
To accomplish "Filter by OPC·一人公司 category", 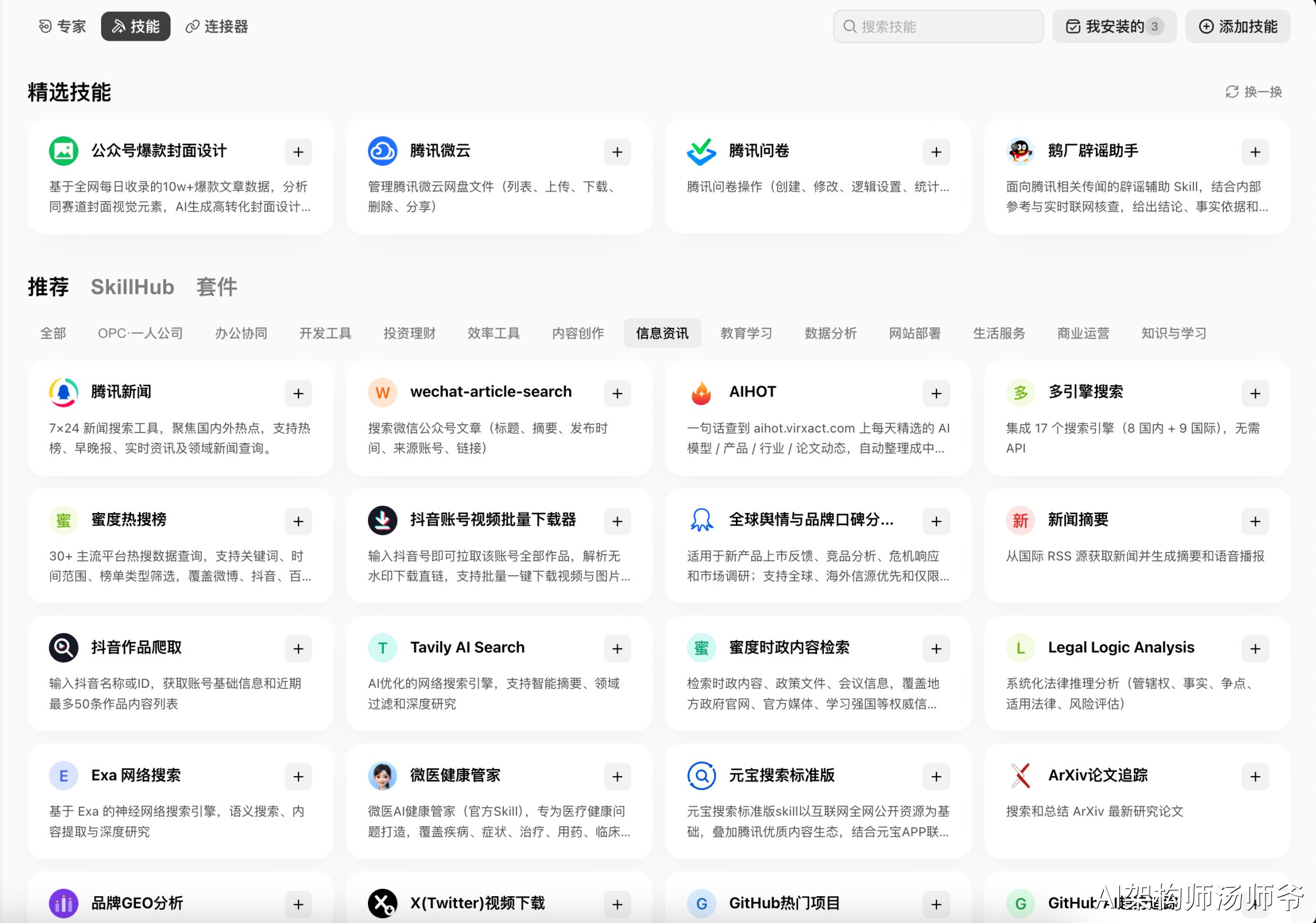I will click(140, 333).
